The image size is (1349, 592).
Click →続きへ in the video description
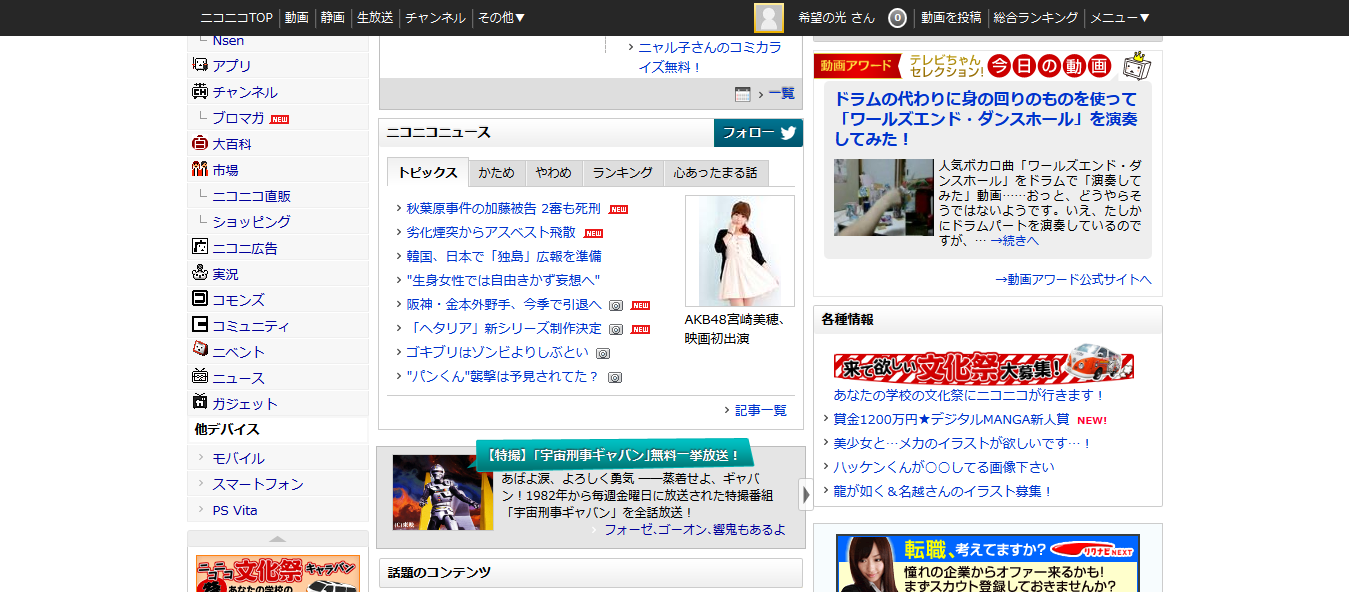[1014, 240]
